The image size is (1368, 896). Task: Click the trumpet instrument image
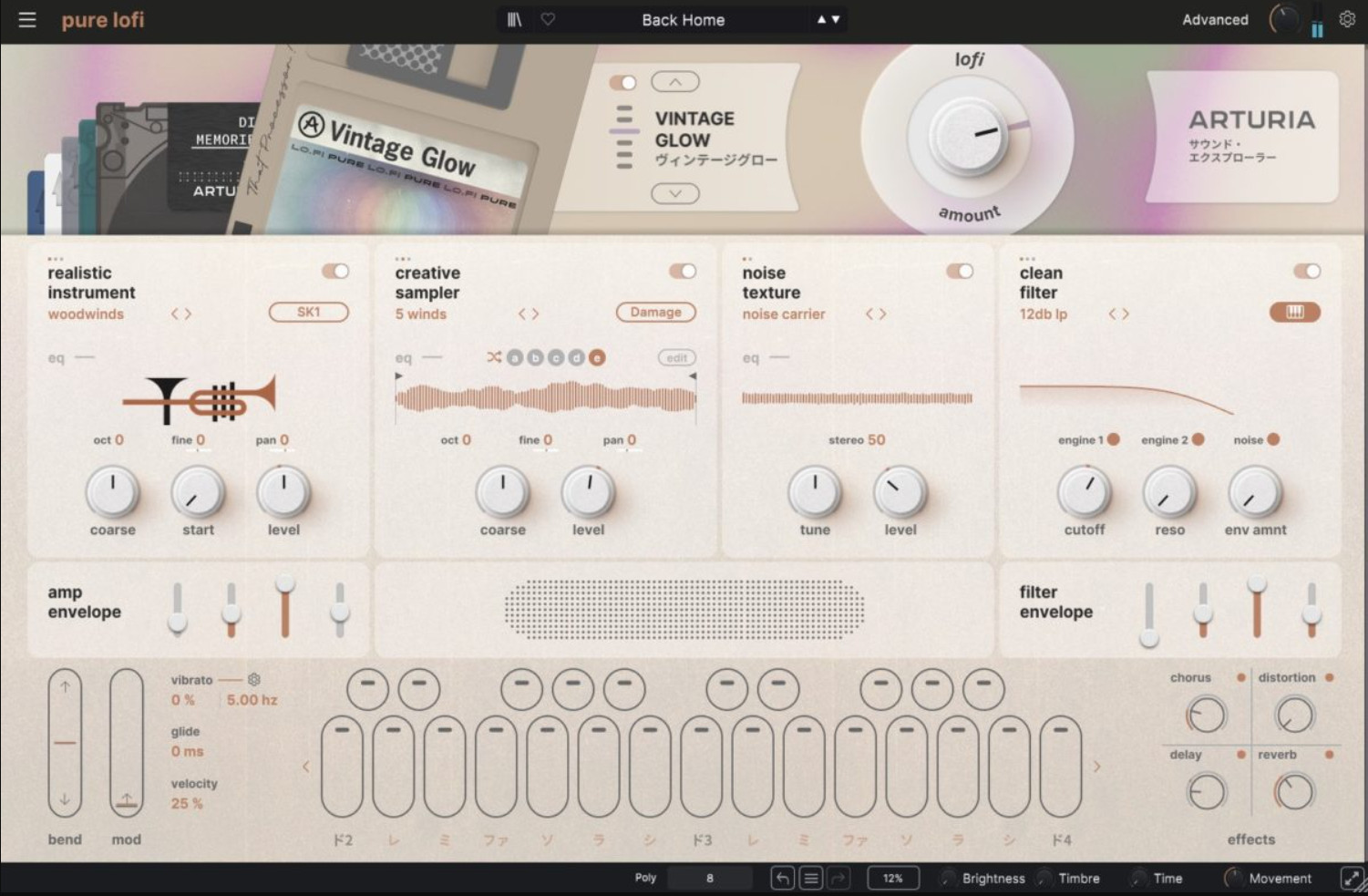click(199, 399)
